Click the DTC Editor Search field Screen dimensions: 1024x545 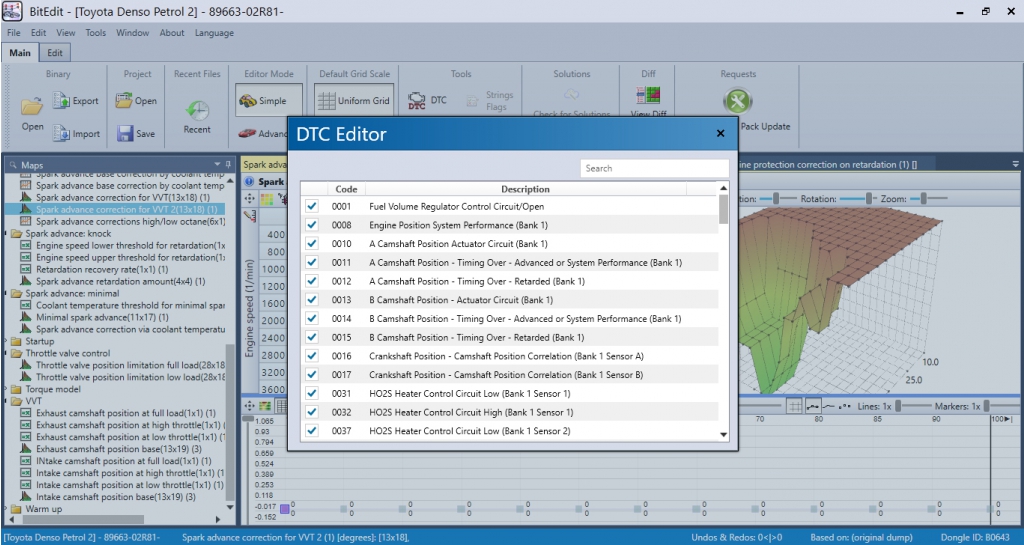[654, 168]
